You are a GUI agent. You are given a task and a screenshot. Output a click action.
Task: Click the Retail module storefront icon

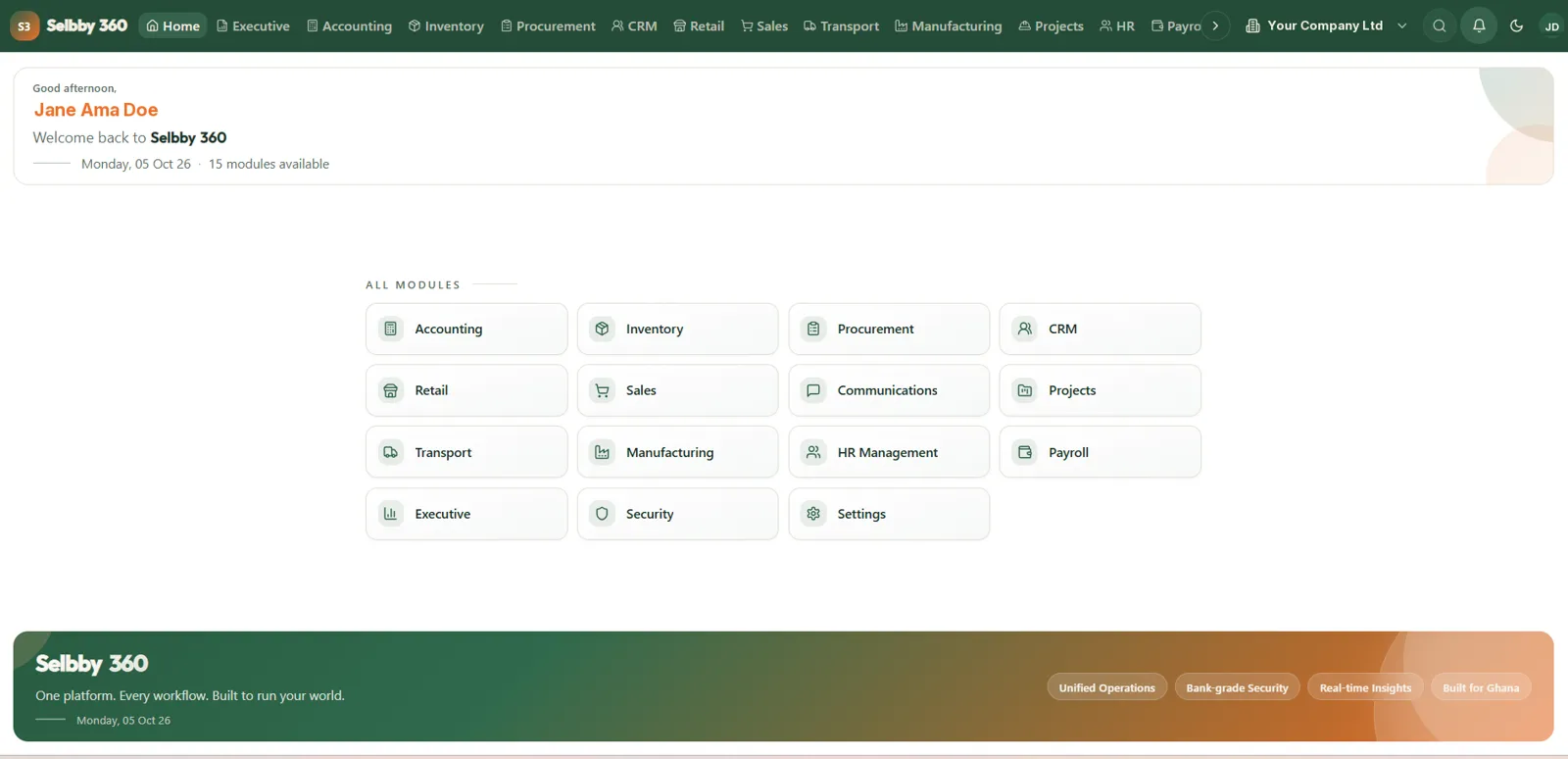point(391,390)
